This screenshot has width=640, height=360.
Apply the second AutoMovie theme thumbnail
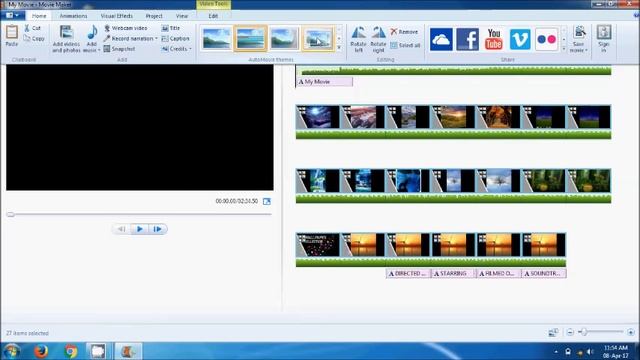coord(250,38)
